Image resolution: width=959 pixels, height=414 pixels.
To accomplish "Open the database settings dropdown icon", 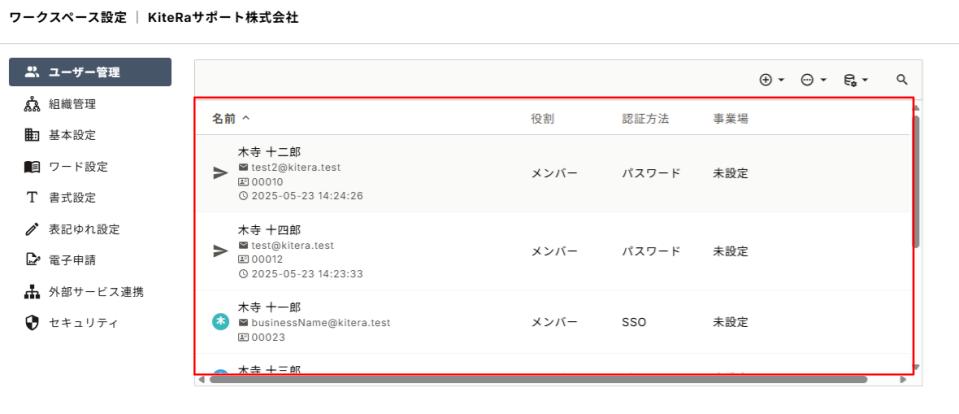I will pos(856,79).
